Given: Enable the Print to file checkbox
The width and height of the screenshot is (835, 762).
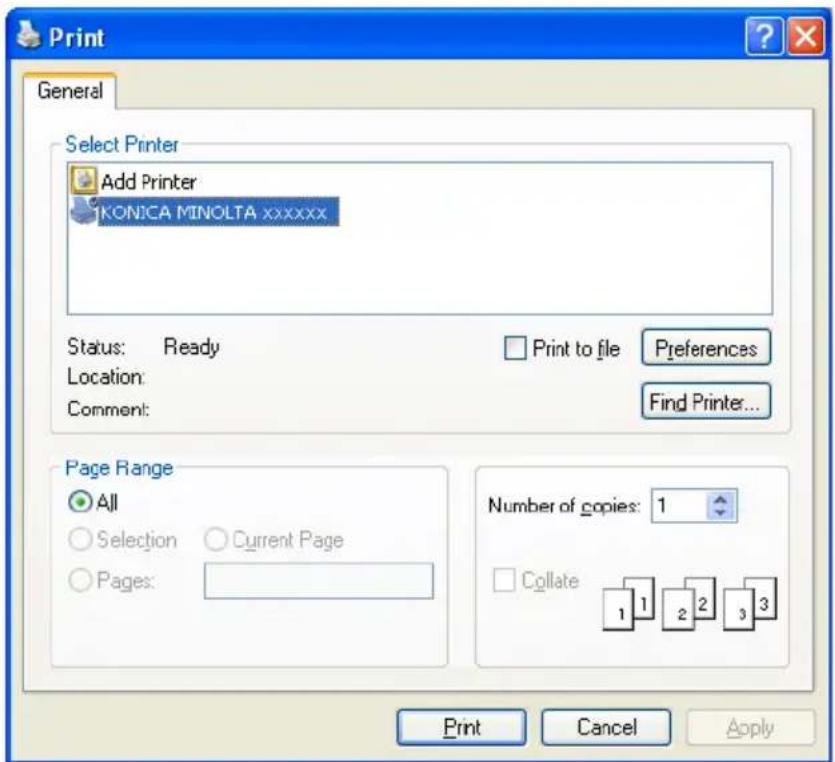Looking at the screenshot, I should tap(515, 348).
